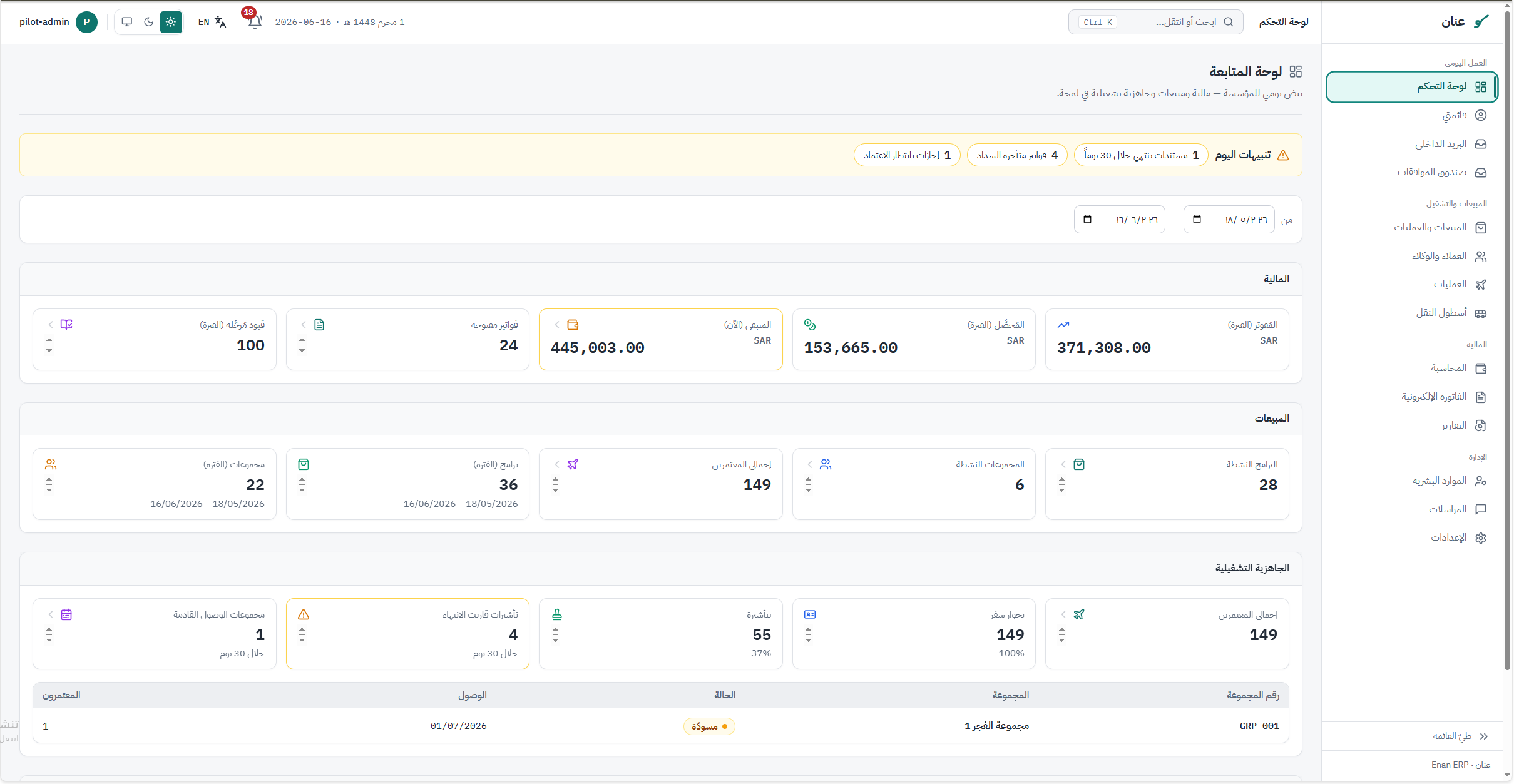Click the pilot-admin avatar circle
Viewport: 1514px width, 784px height.
(86, 22)
